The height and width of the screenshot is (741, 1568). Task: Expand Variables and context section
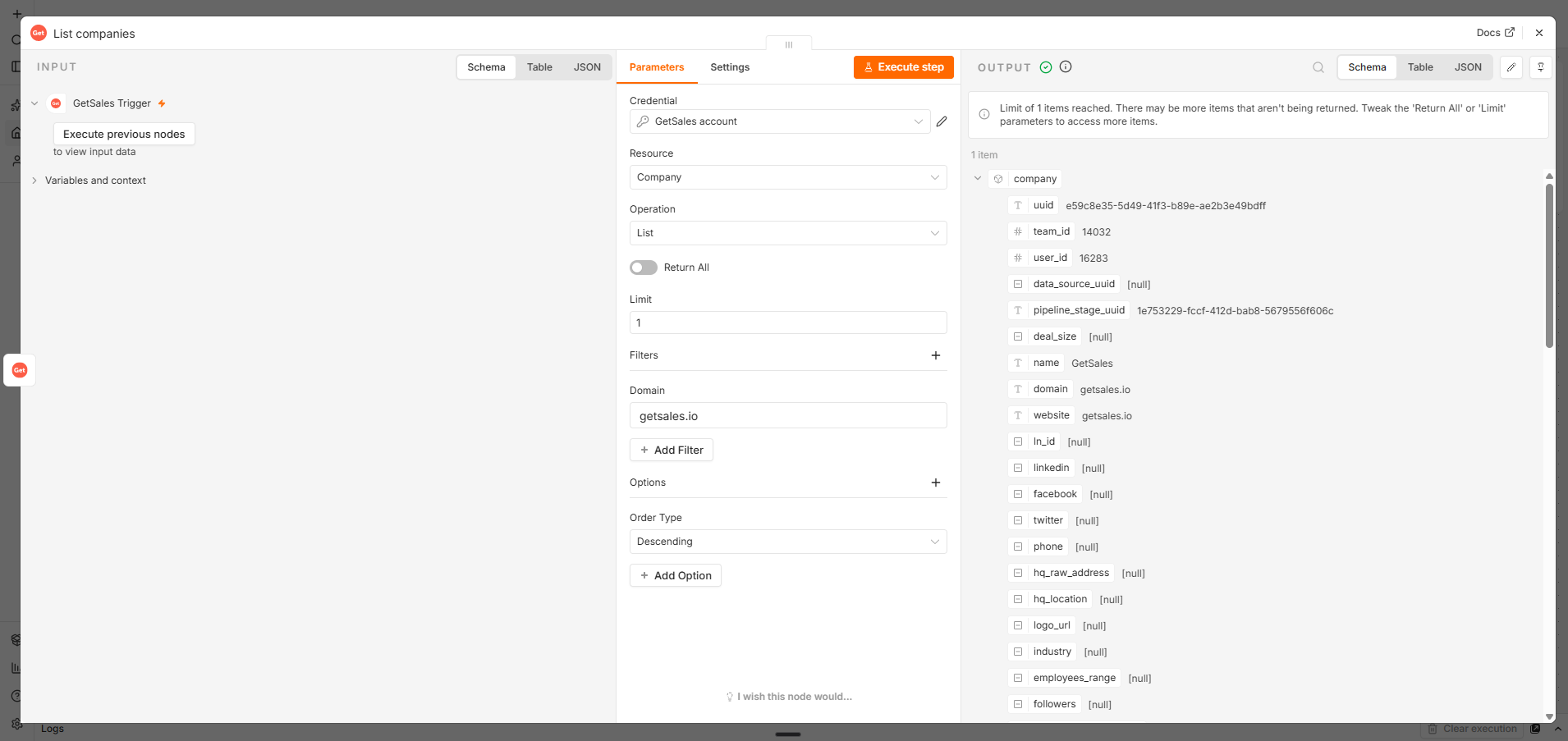34,181
